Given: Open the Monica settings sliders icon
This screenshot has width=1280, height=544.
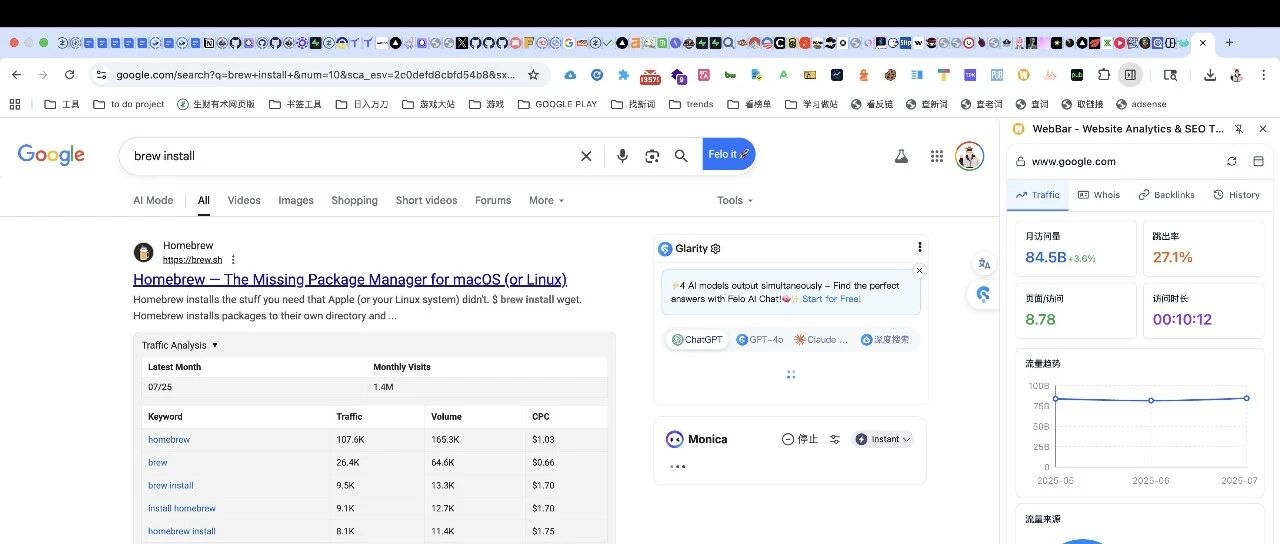Looking at the screenshot, I should pos(835,439).
